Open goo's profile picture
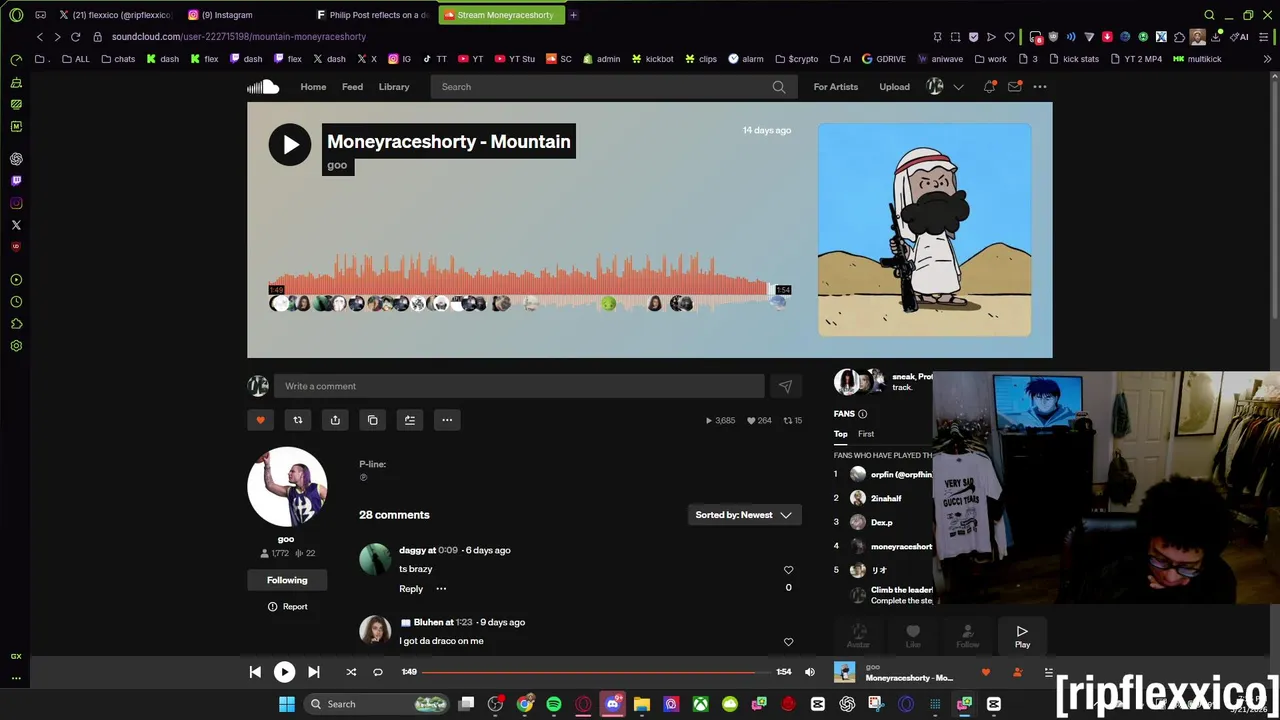Image resolution: width=1280 pixels, height=720 pixels. point(287,487)
